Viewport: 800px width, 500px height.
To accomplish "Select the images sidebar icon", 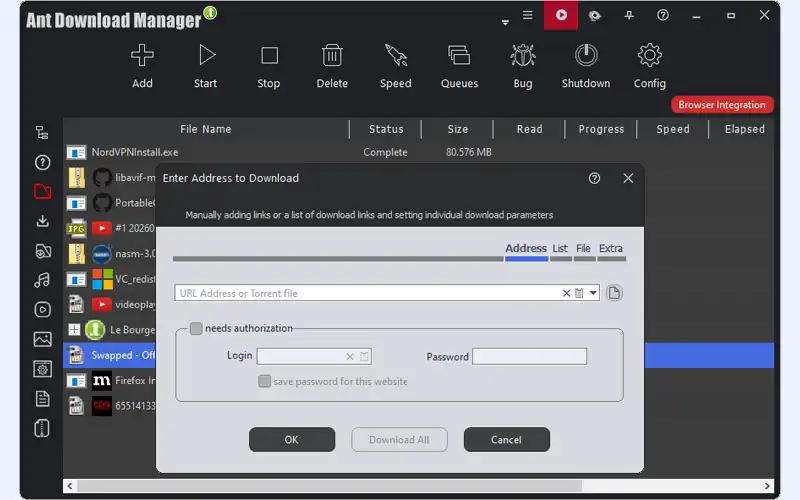I will tap(42, 339).
